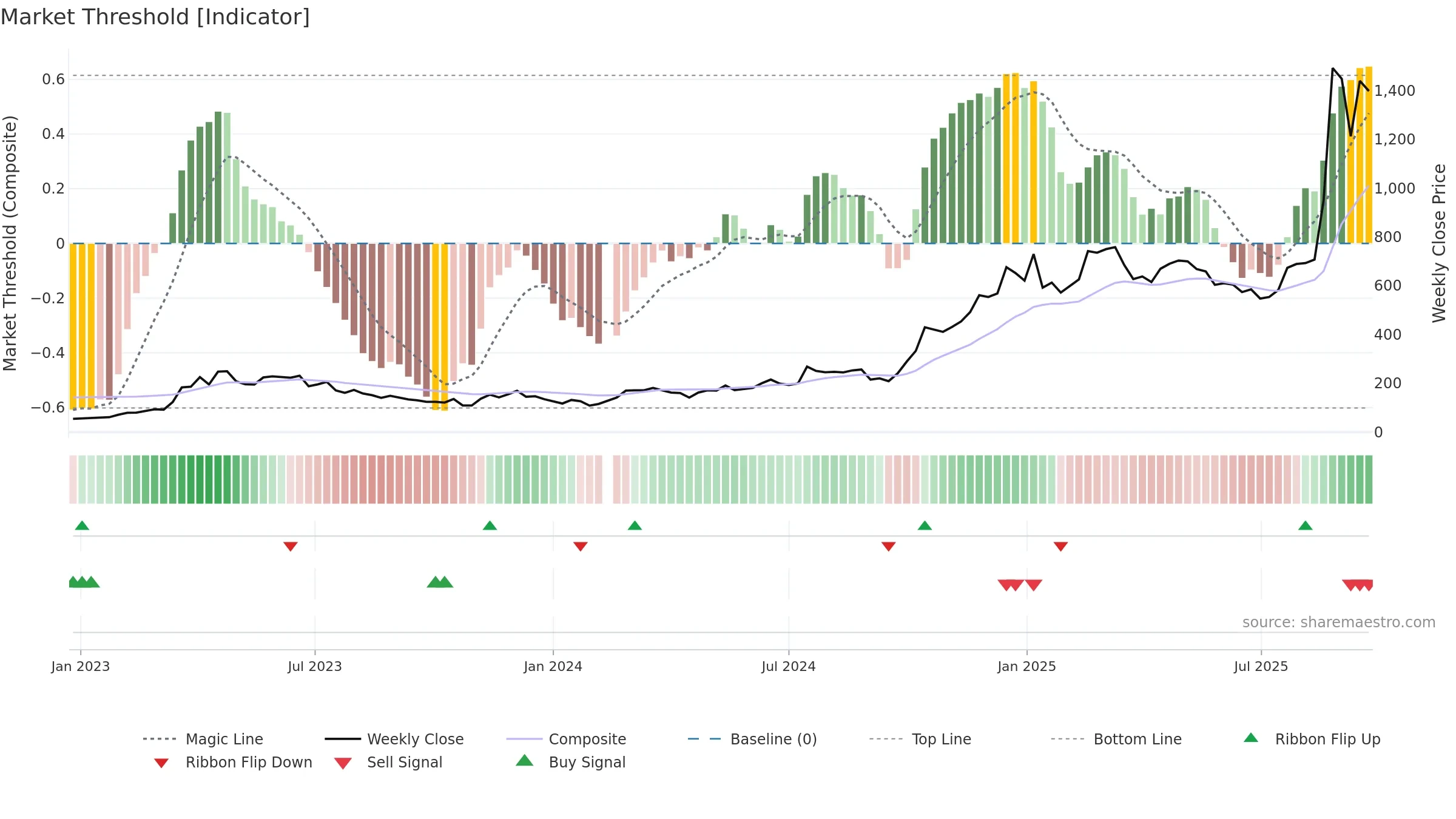Click the ribbon flip down marker after Jan 2025

(1060, 547)
